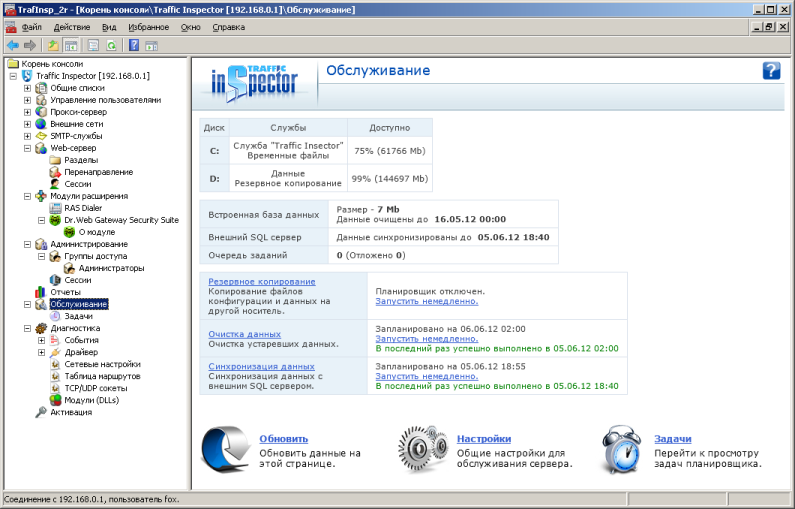This screenshot has width=795, height=509.
Task: Collapse the Модули расширения node
Action: click(x=27, y=196)
